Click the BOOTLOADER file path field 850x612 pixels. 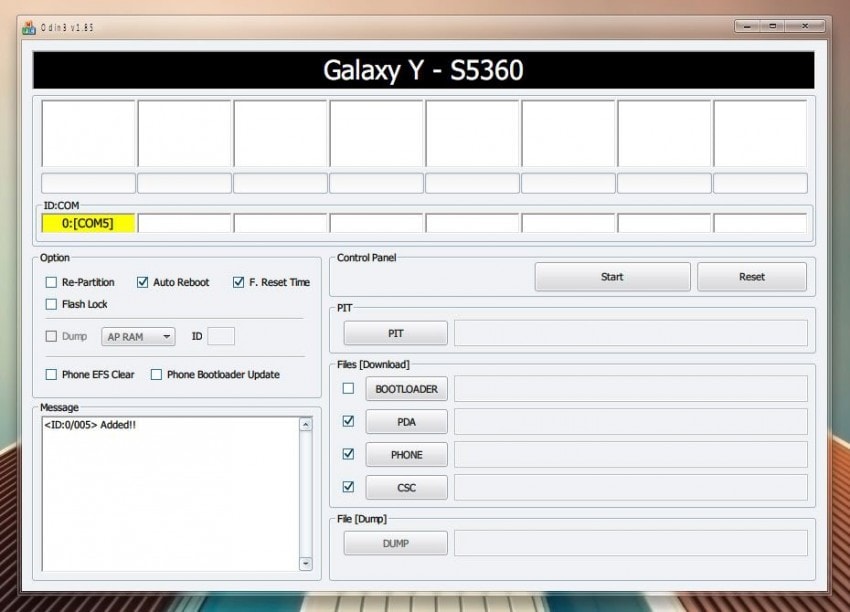coord(631,389)
